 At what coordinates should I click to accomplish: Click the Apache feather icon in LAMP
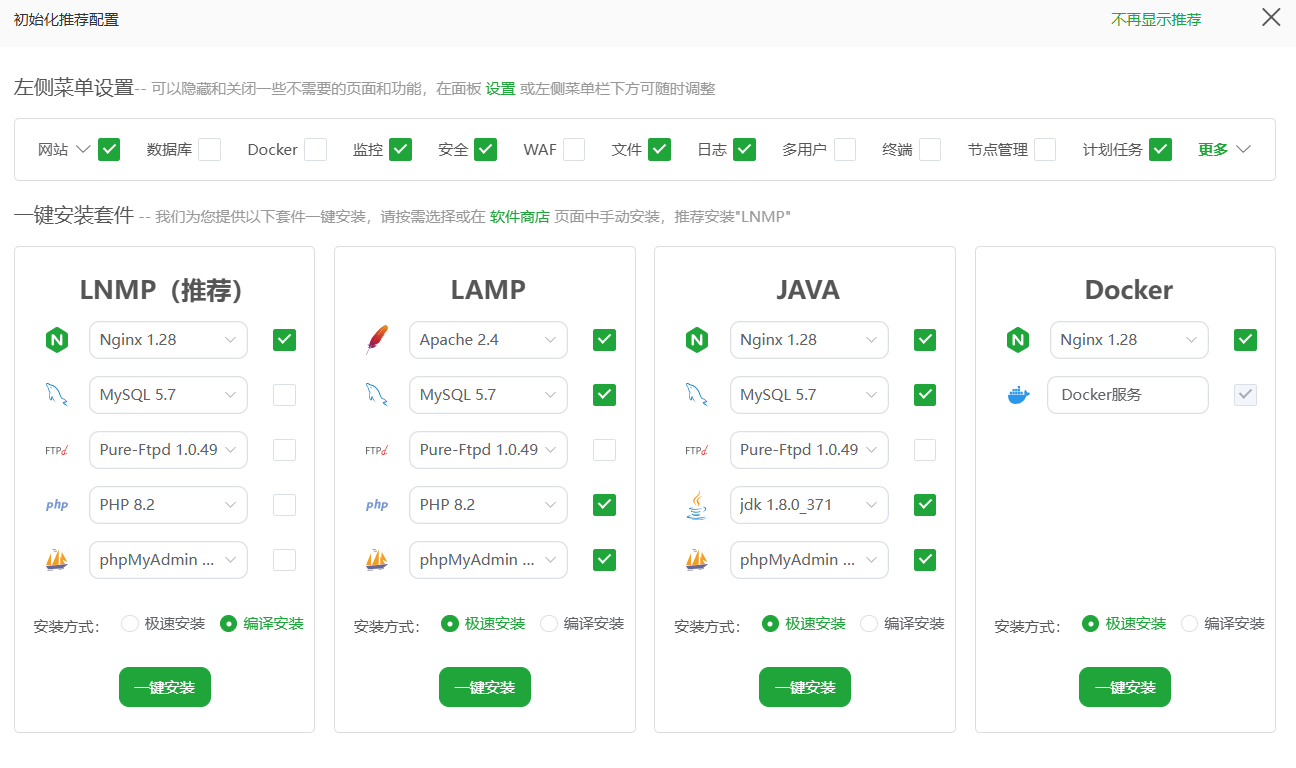coord(377,340)
